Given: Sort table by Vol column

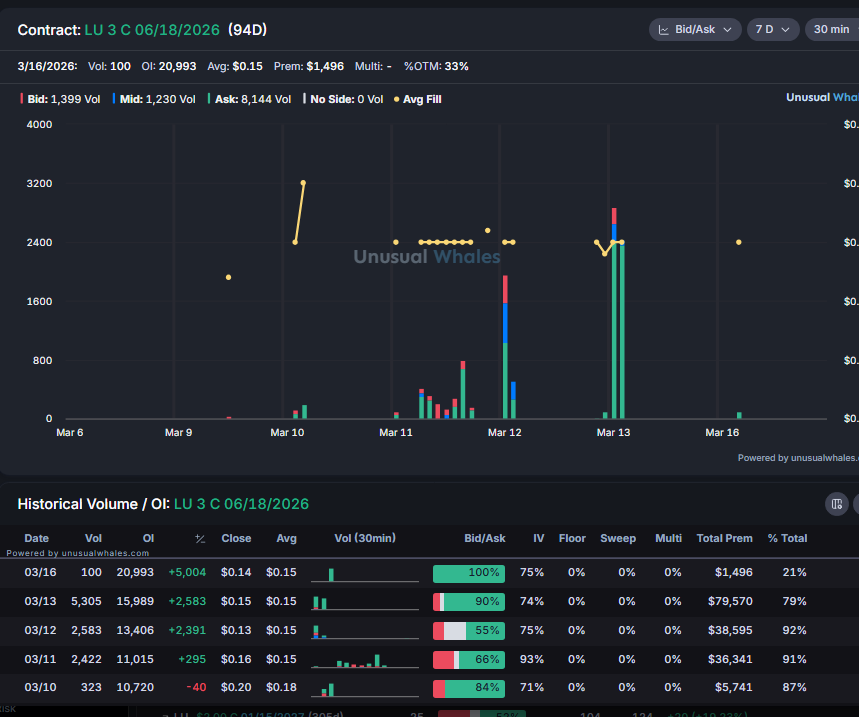Looking at the screenshot, I should tap(93, 538).
